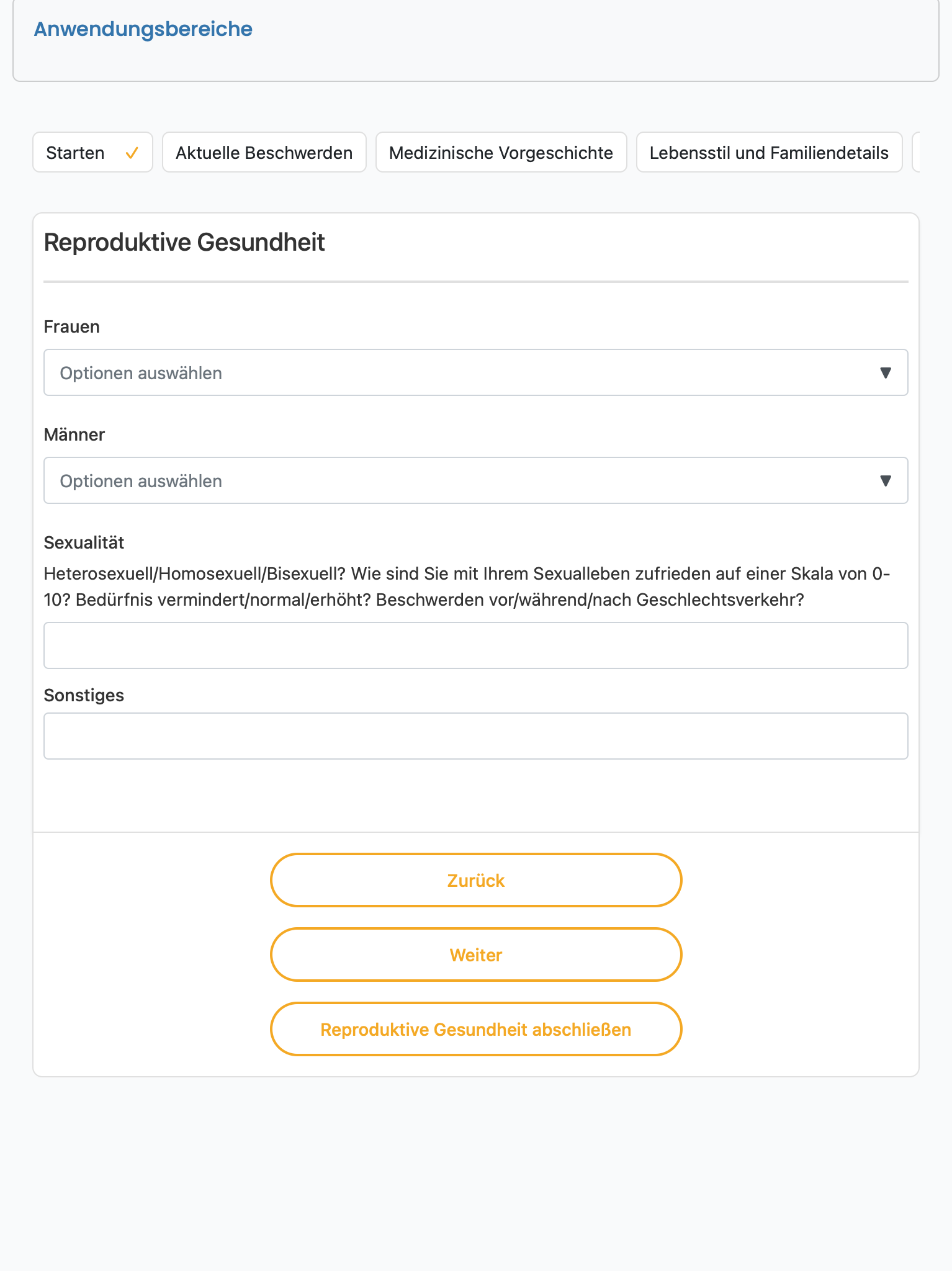952x1271 pixels.
Task: Click the Frauen field label
Action: [x=72, y=326]
